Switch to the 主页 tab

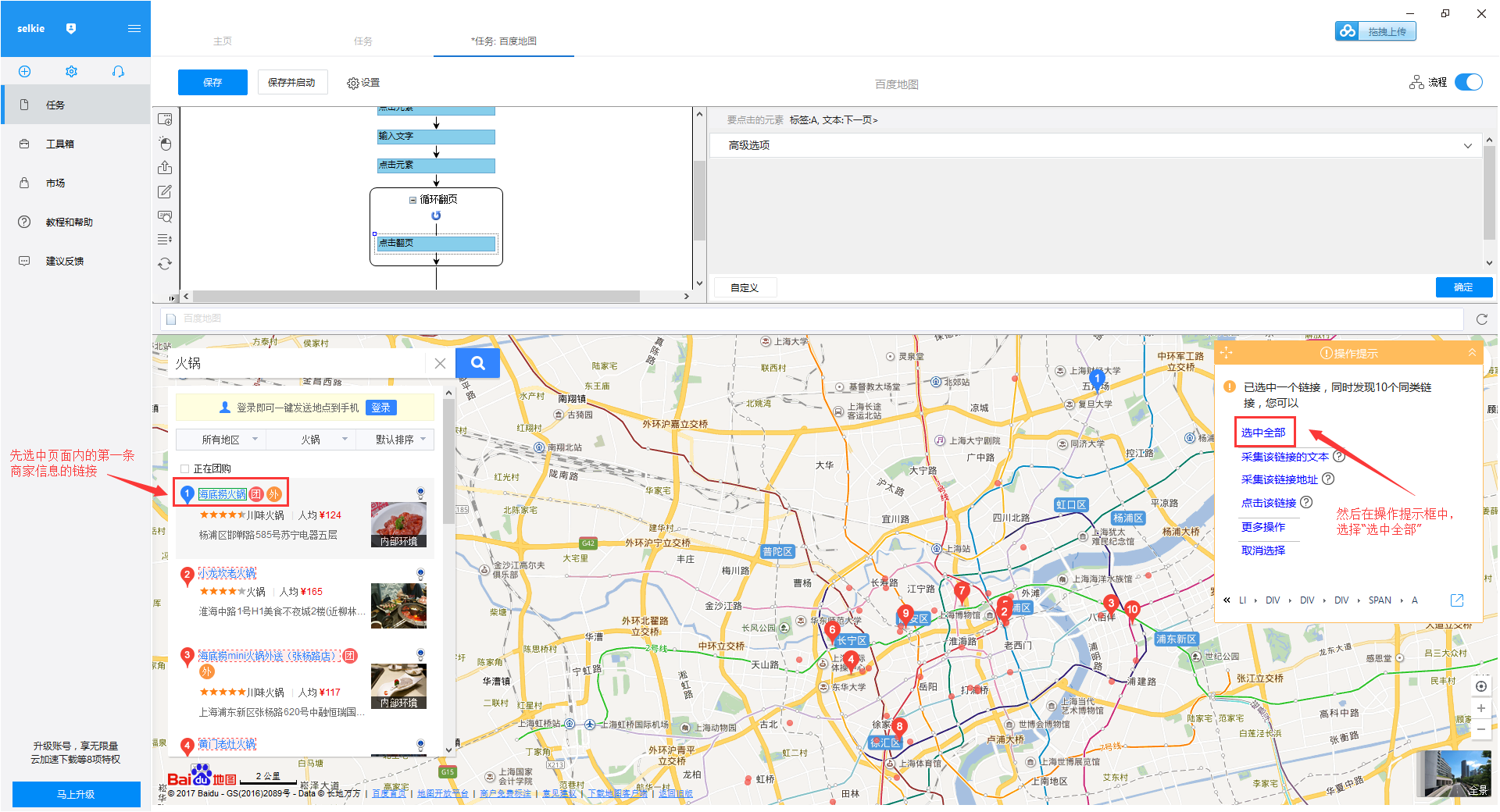click(223, 41)
